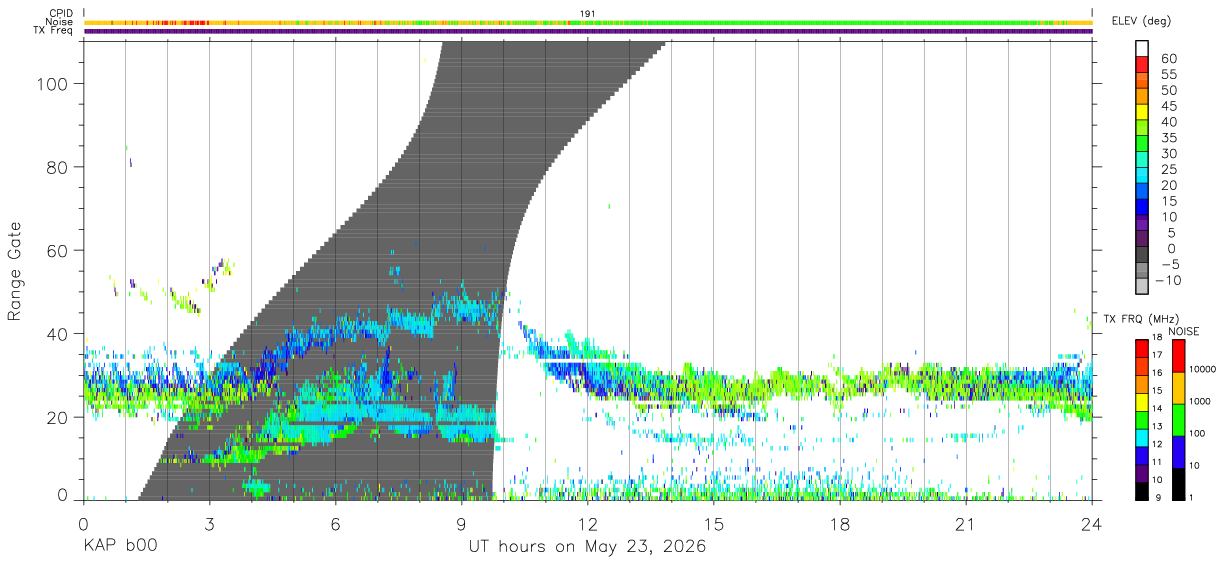The height and width of the screenshot is (567, 1228).
Task: Click the TX Freq row label
Action: click(x=53, y=31)
